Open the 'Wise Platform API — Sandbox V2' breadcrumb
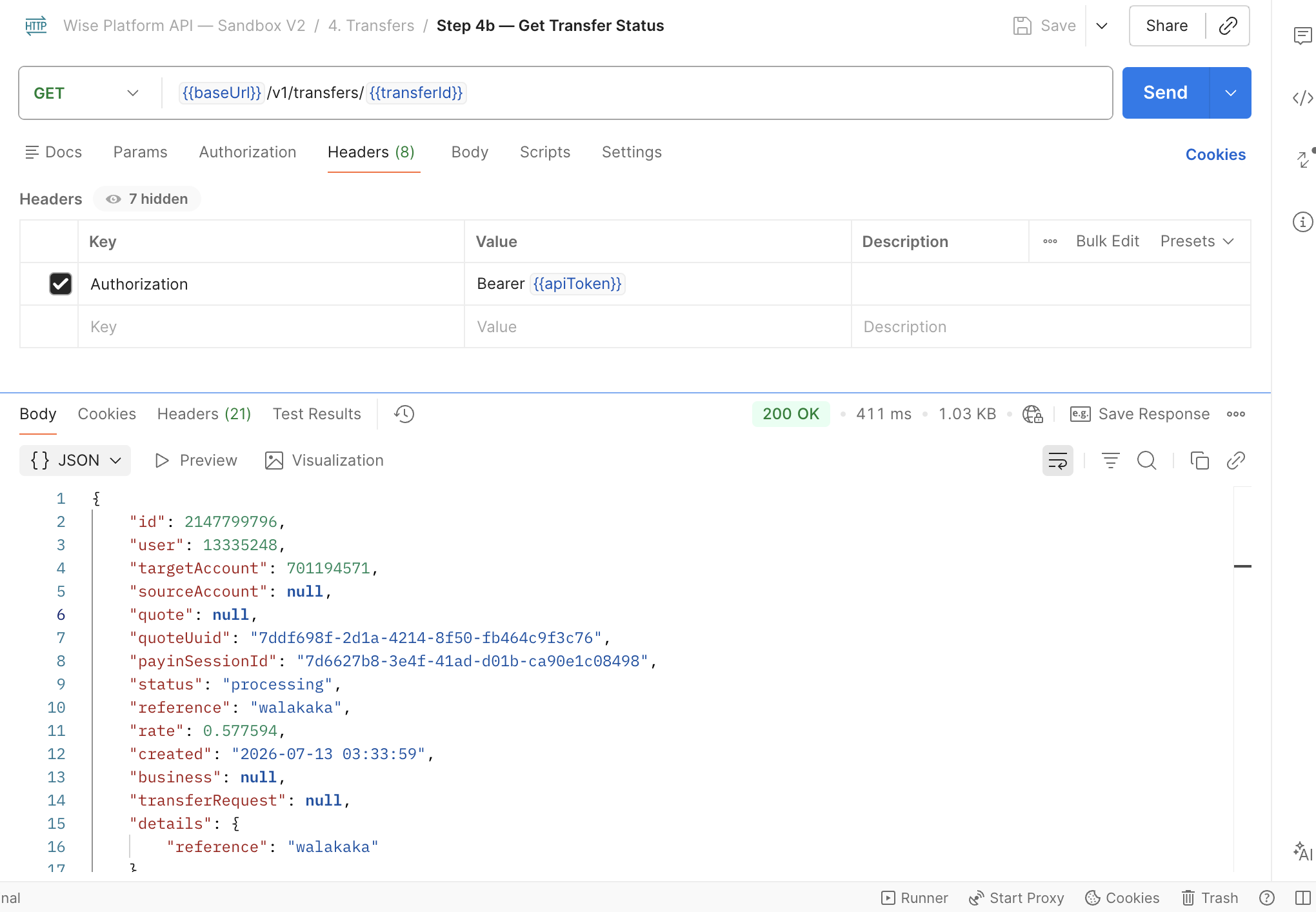Image resolution: width=1316 pixels, height=912 pixels. (x=184, y=26)
